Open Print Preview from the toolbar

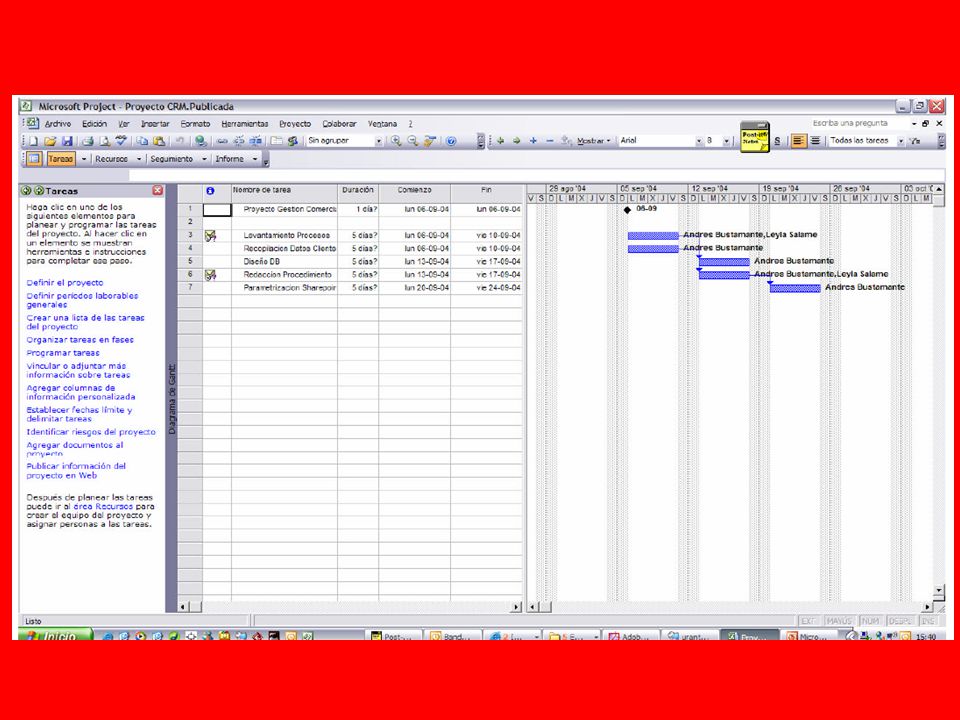click(x=105, y=141)
